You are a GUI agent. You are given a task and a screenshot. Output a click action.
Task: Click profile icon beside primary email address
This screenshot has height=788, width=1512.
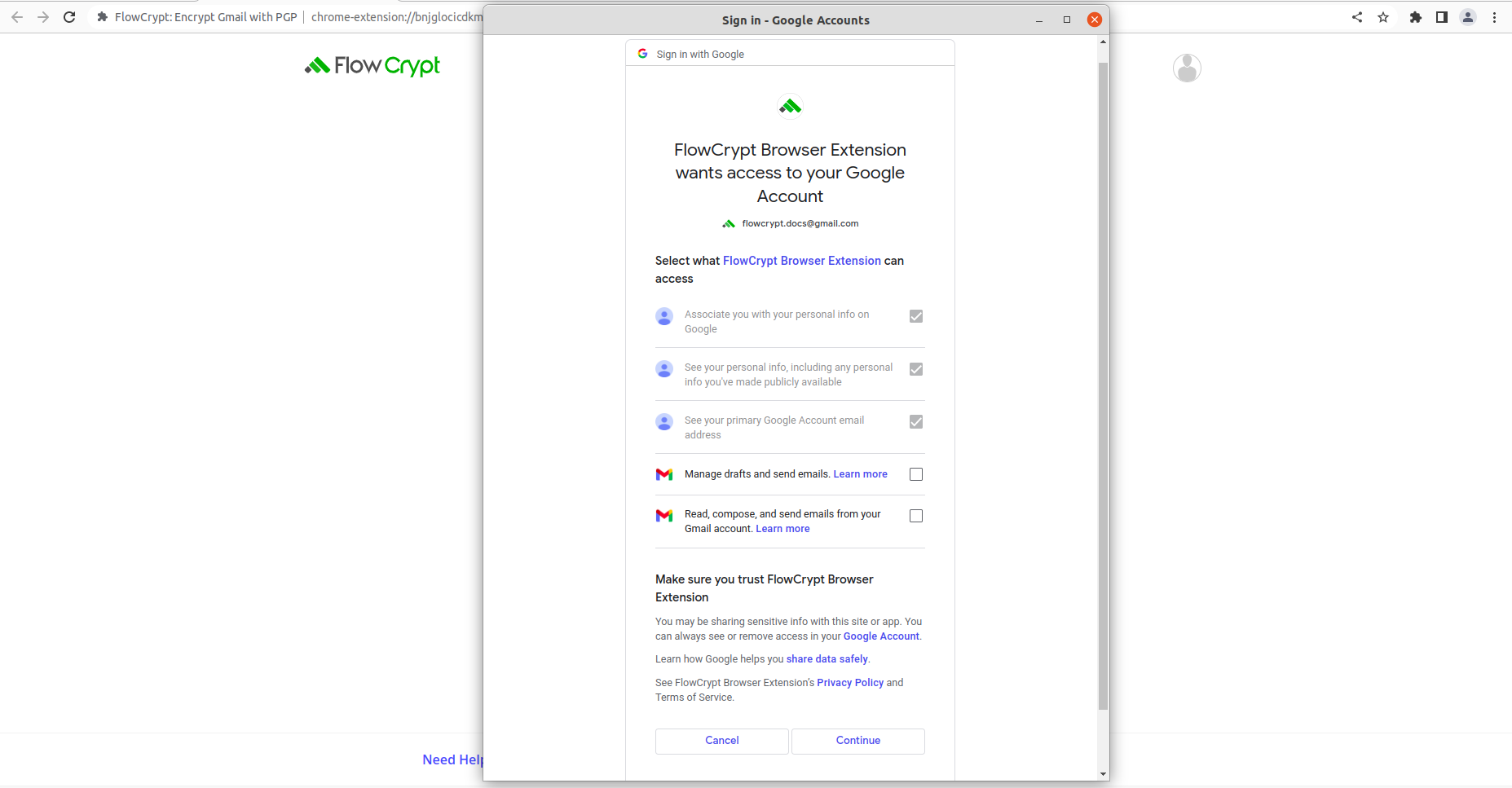pyautogui.click(x=664, y=422)
